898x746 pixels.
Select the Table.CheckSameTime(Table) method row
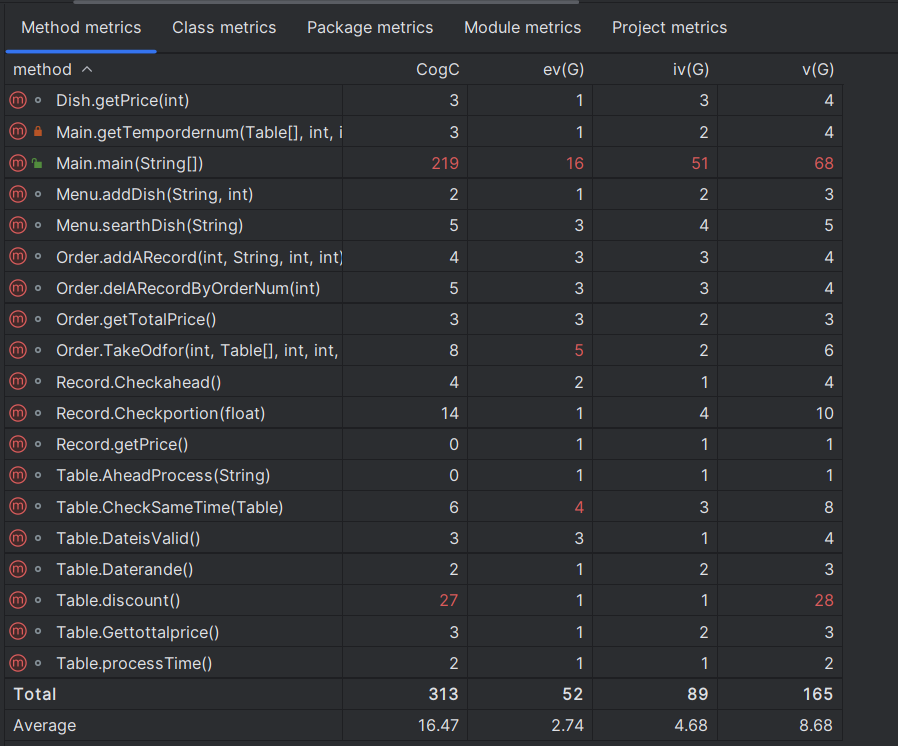click(x=169, y=507)
